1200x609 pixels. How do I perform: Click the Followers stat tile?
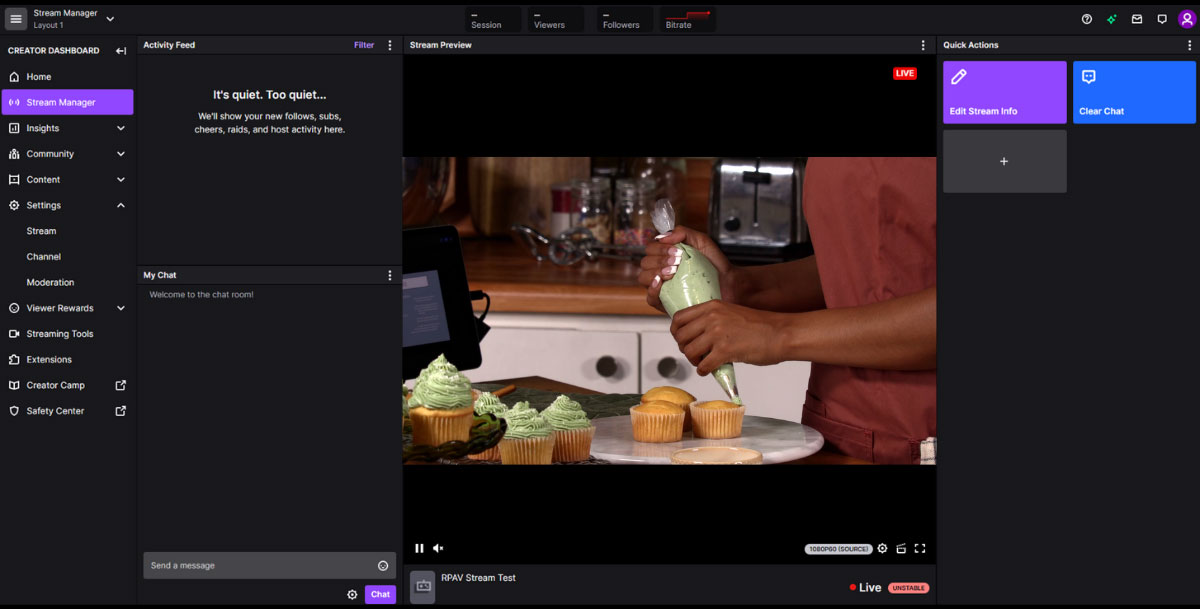click(625, 19)
